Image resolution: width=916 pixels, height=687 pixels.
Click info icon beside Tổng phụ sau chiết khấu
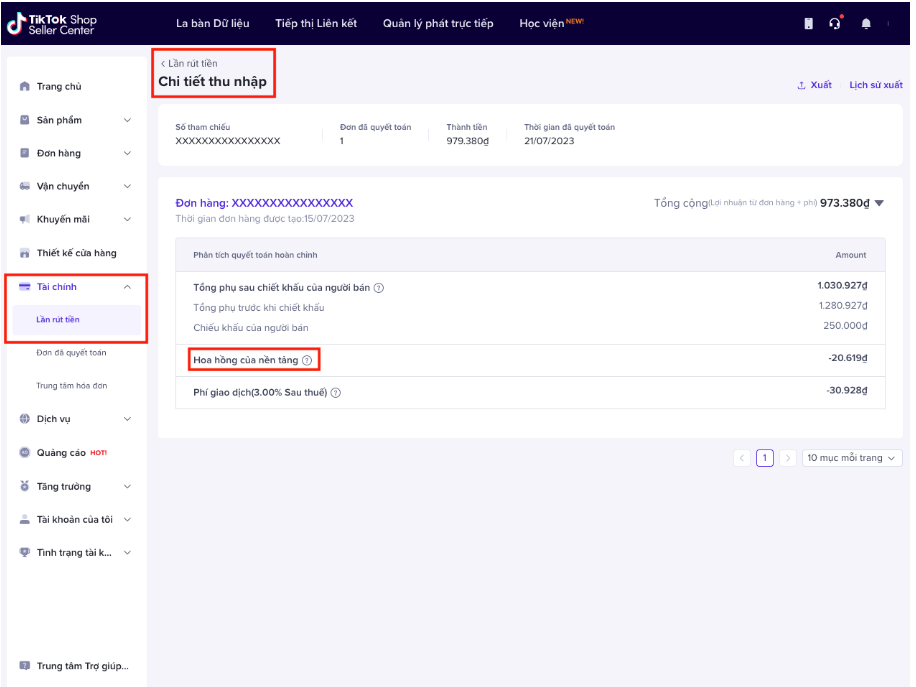click(x=379, y=288)
